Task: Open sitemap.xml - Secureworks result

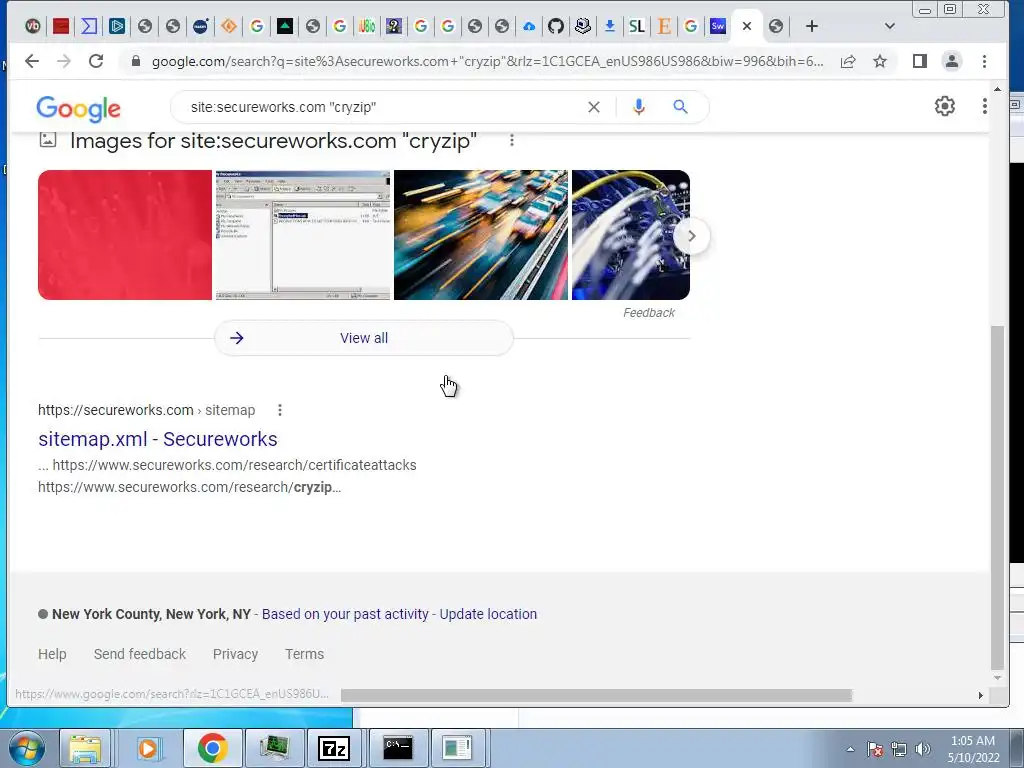Action: (x=157, y=439)
